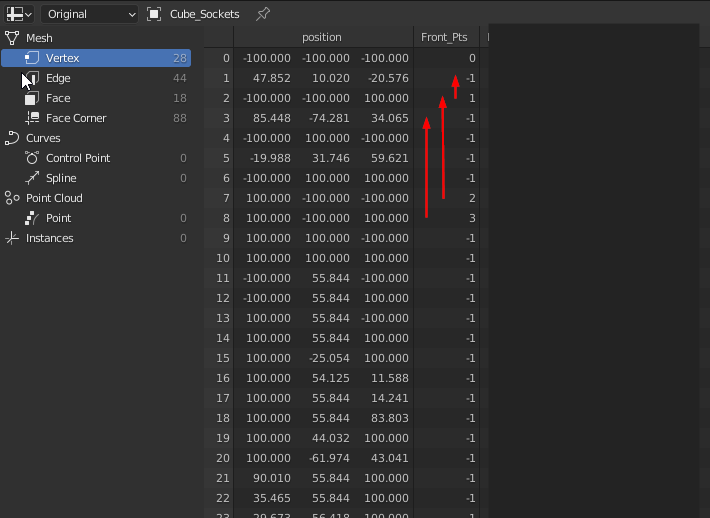This screenshot has height=518, width=710.
Task: Click the Edge count 44
Action: click(x=180, y=78)
